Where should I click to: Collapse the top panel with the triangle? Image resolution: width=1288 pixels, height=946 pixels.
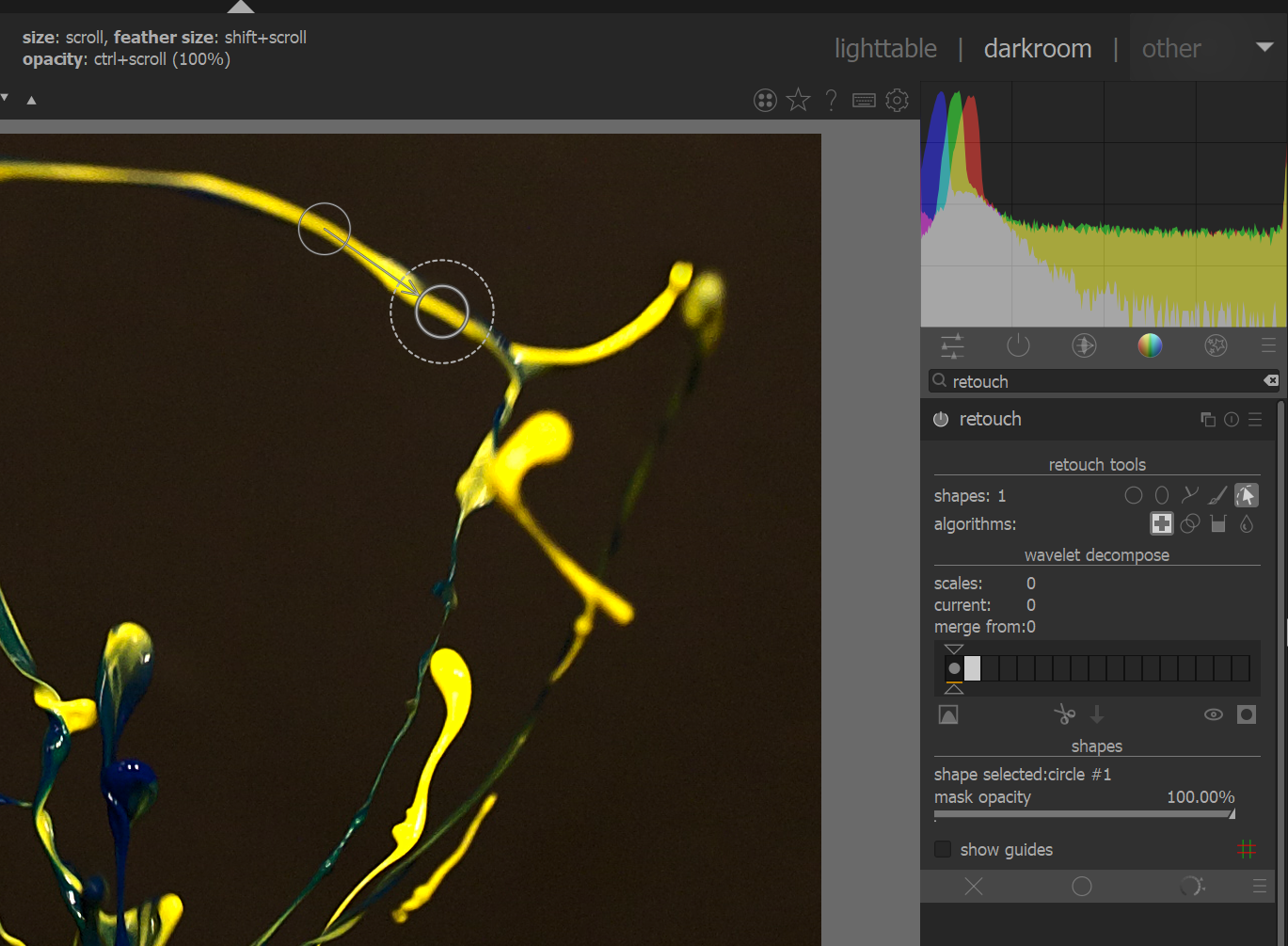point(241,7)
